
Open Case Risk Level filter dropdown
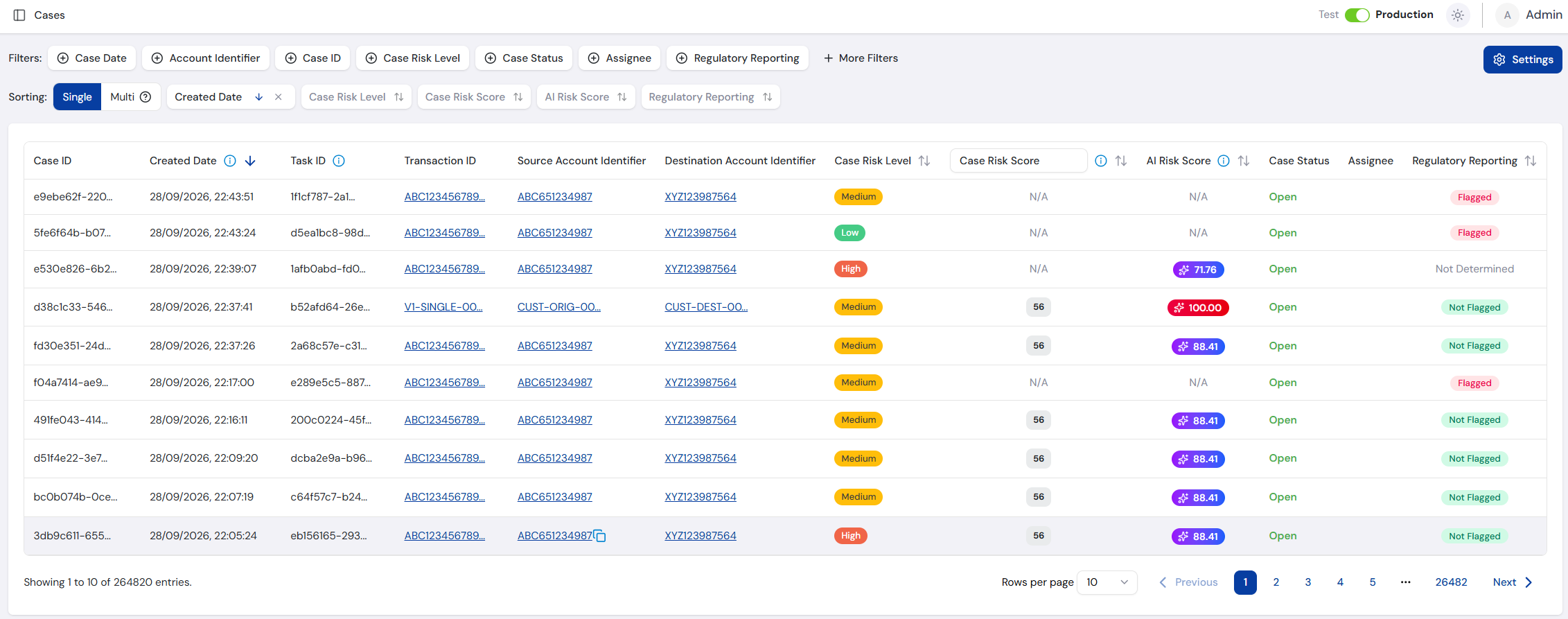click(413, 58)
